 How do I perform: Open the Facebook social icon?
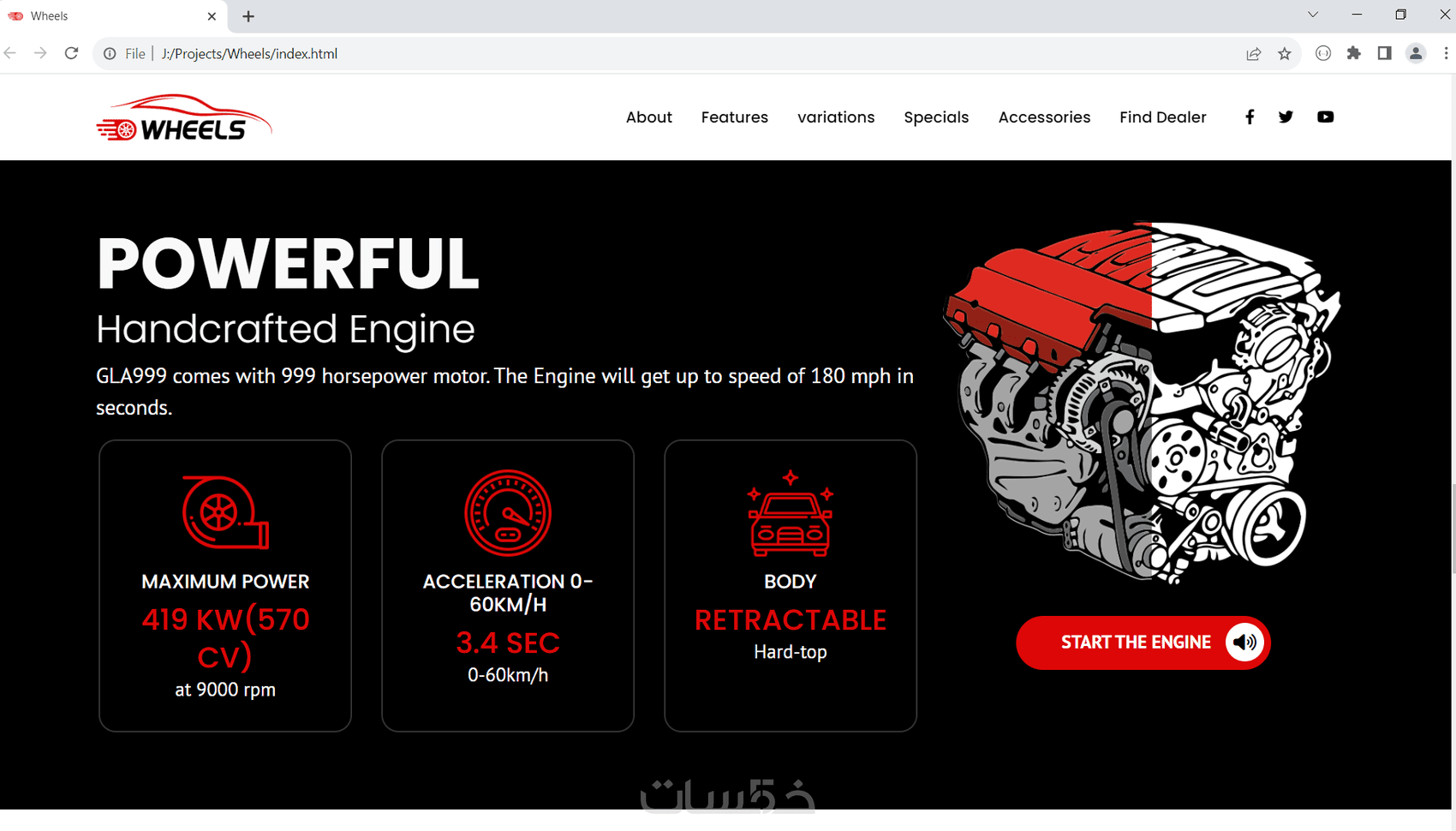1250,117
